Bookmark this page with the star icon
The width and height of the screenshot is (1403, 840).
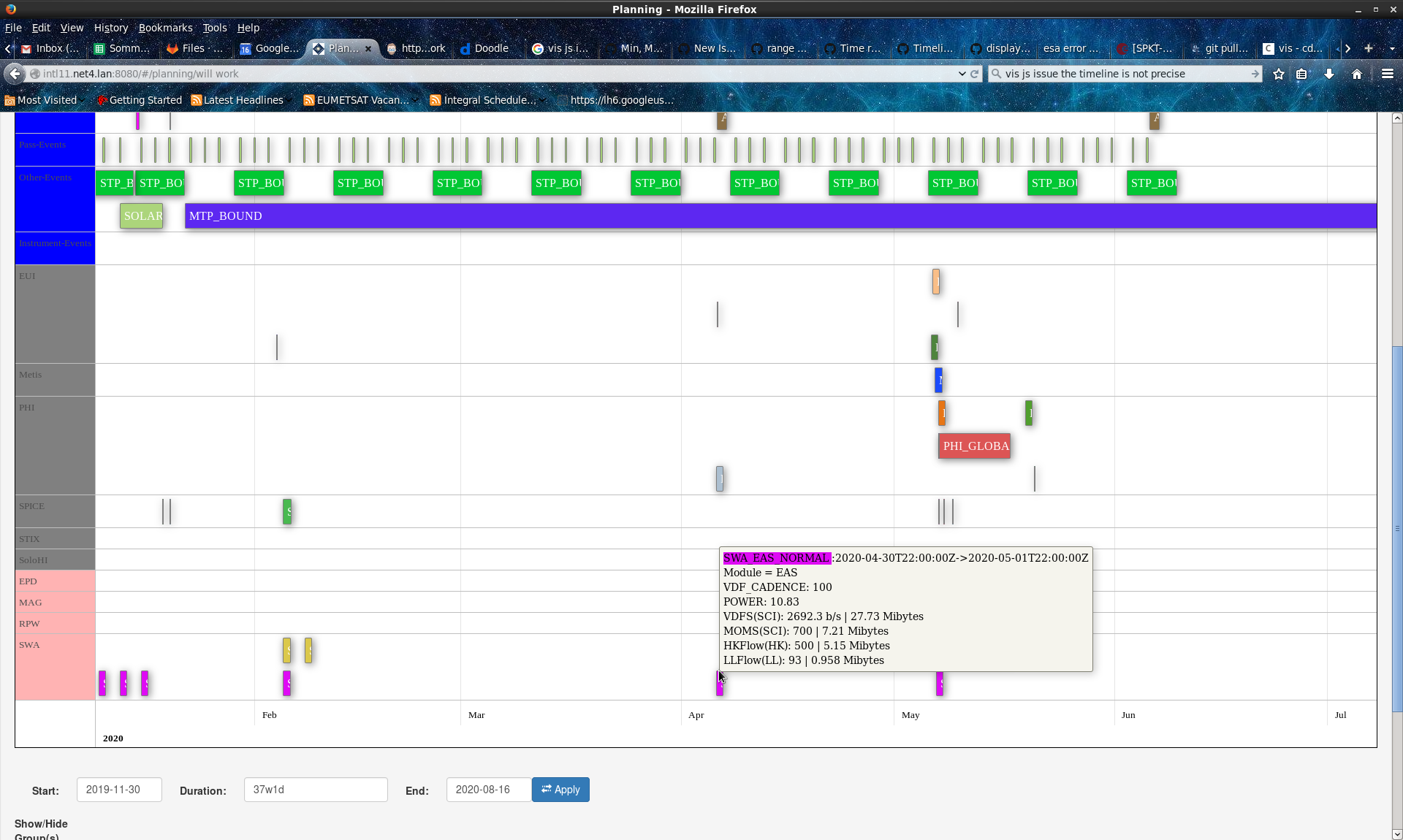click(x=1279, y=74)
